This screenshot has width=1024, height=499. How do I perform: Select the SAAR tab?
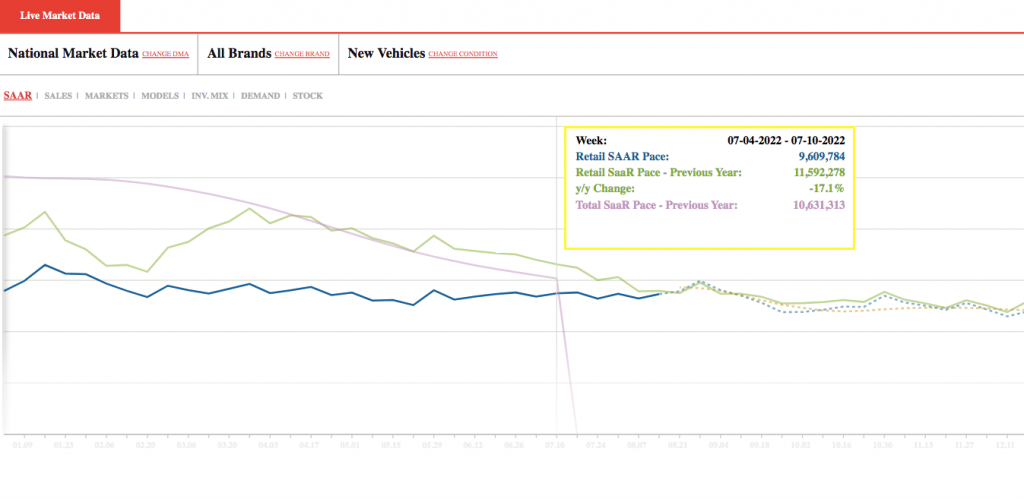pos(18,95)
